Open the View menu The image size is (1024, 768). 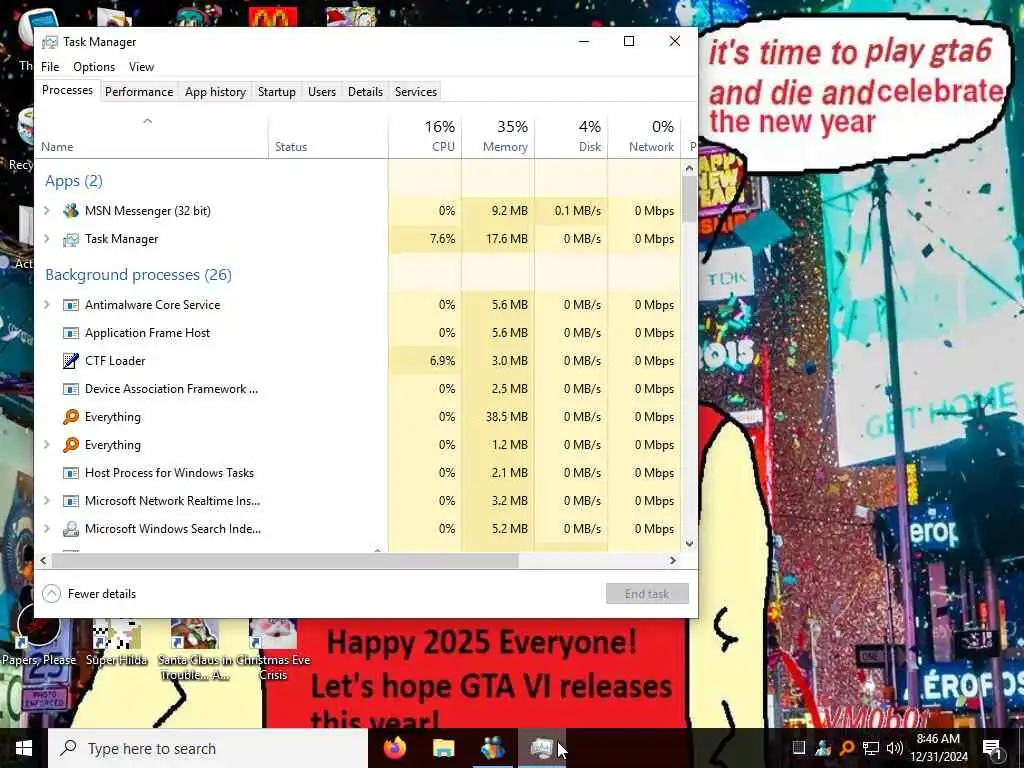141,67
